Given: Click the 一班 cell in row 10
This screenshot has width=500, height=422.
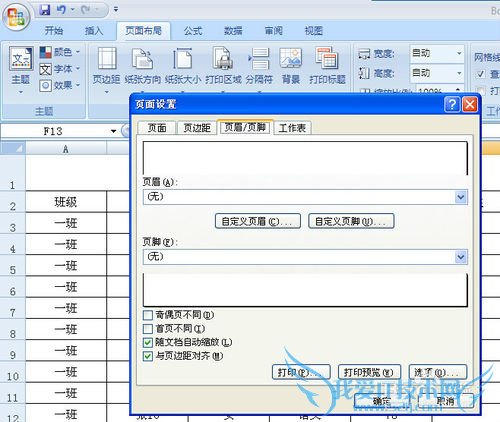Looking at the screenshot, I should (66, 372).
